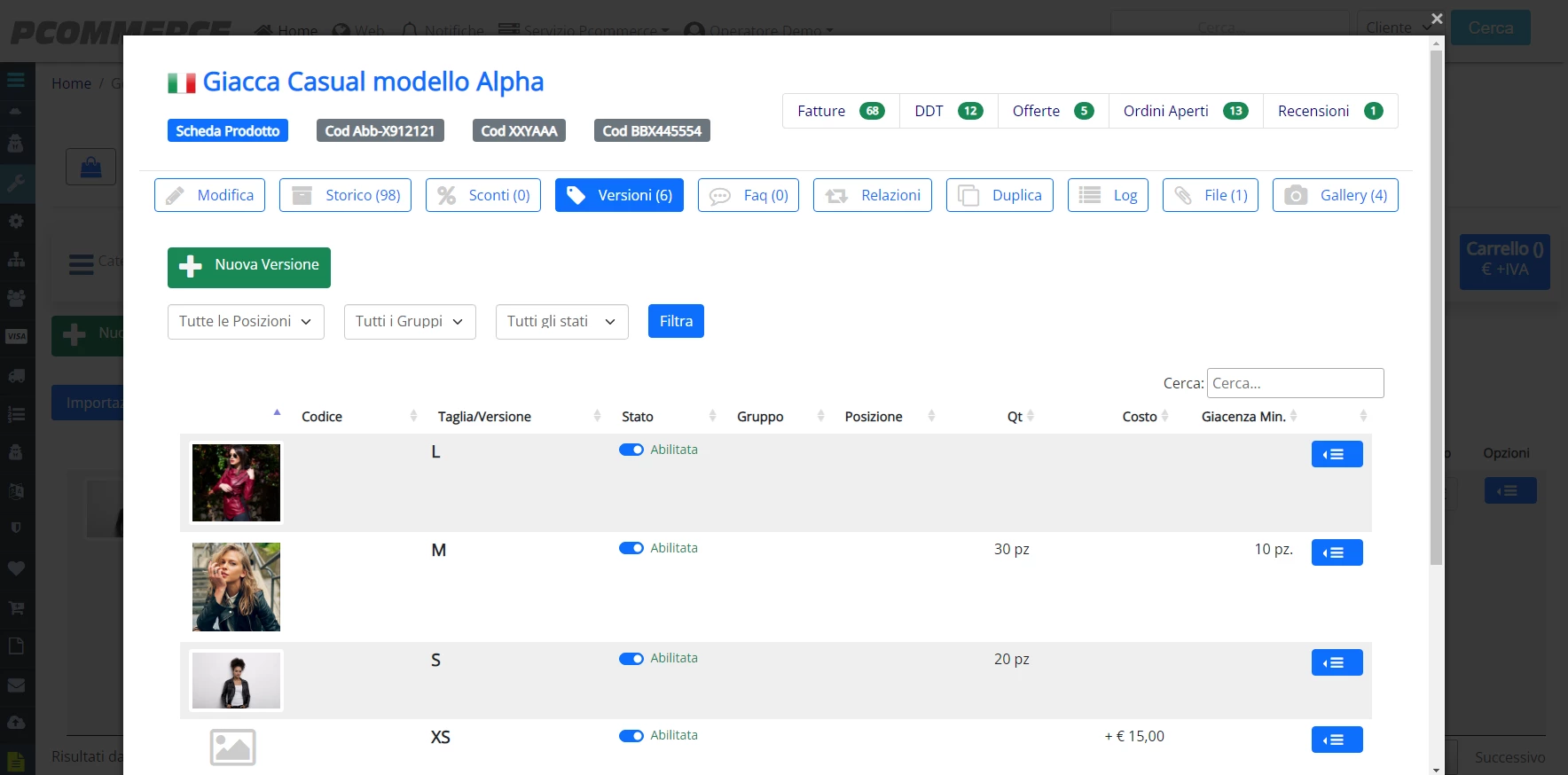Image resolution: width=1568 pixels, height=775 pixels.
Task: Switch to the Versioni (6) tab
Action: [x=619, y=195]
